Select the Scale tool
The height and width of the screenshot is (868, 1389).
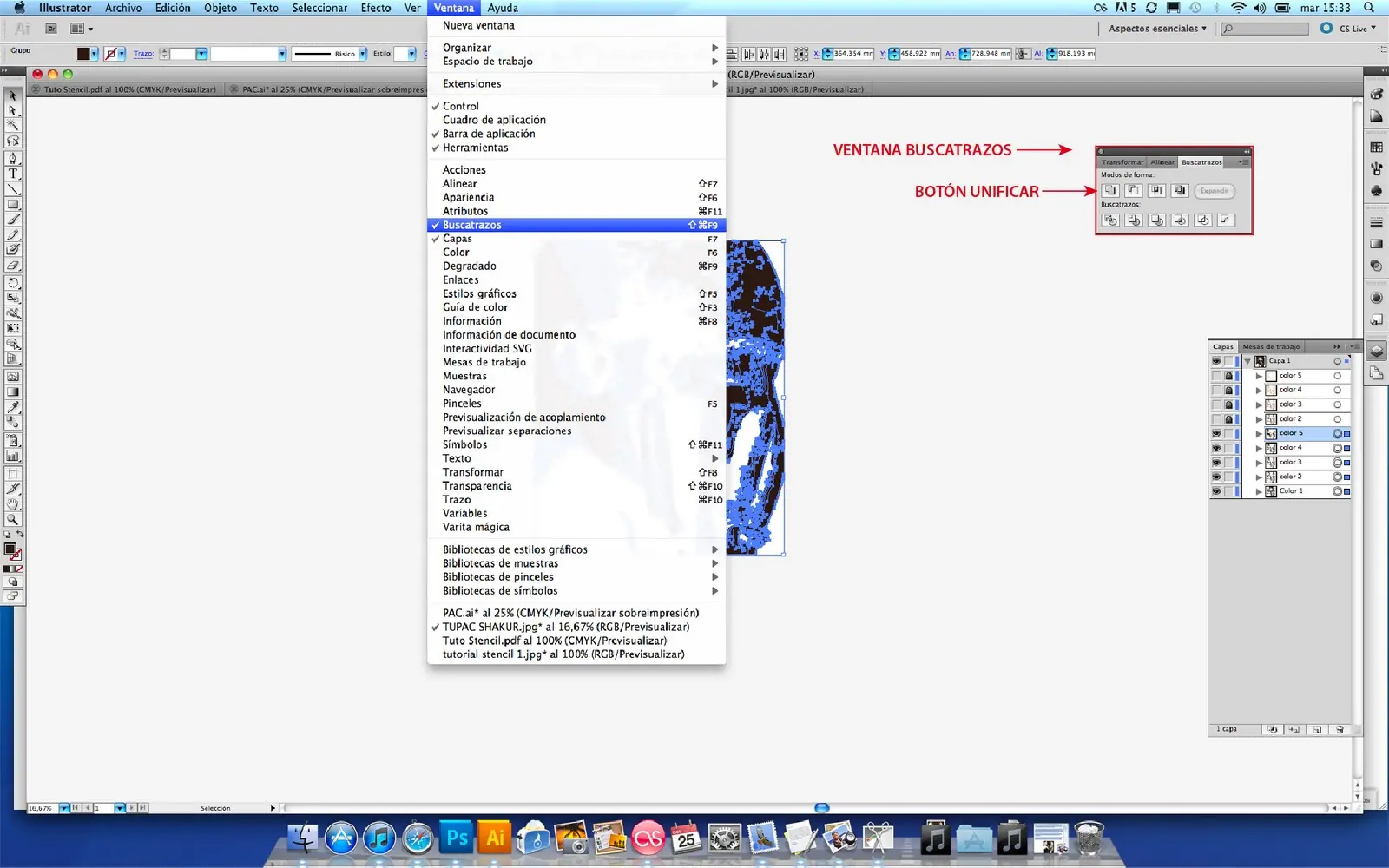tap(13, 298)
